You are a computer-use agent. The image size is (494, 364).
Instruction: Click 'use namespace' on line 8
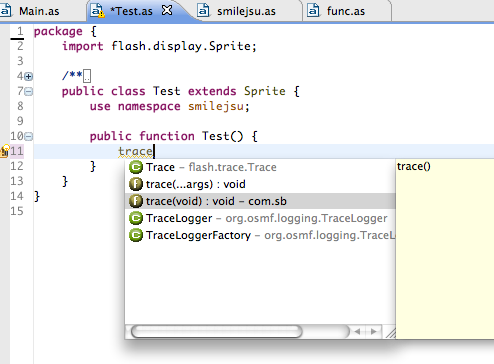135,107
